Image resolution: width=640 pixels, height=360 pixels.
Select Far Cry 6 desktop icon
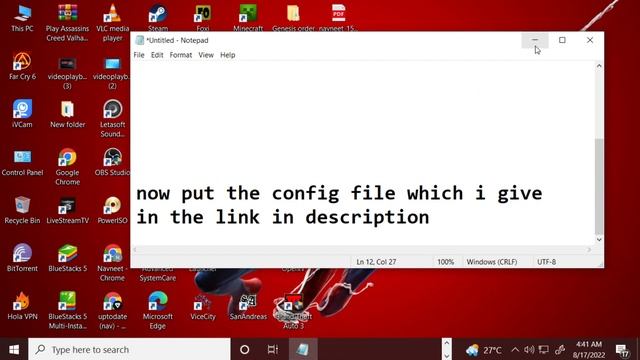(x=22, y=66)
